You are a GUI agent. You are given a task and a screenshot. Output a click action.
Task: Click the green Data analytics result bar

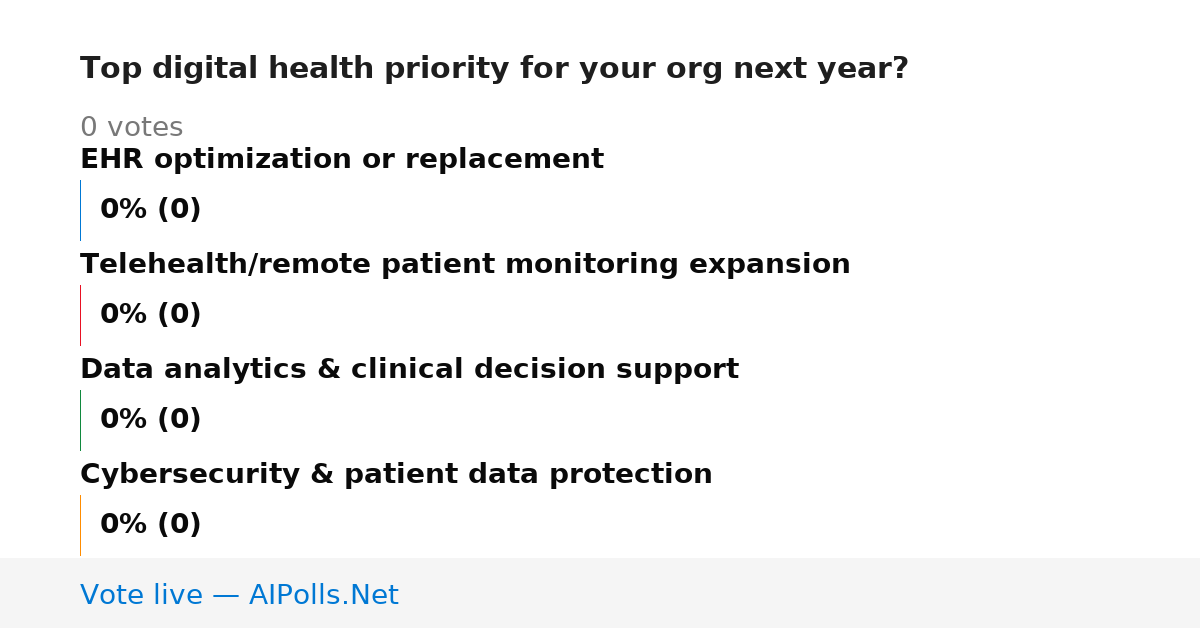[x=80, y=420]
